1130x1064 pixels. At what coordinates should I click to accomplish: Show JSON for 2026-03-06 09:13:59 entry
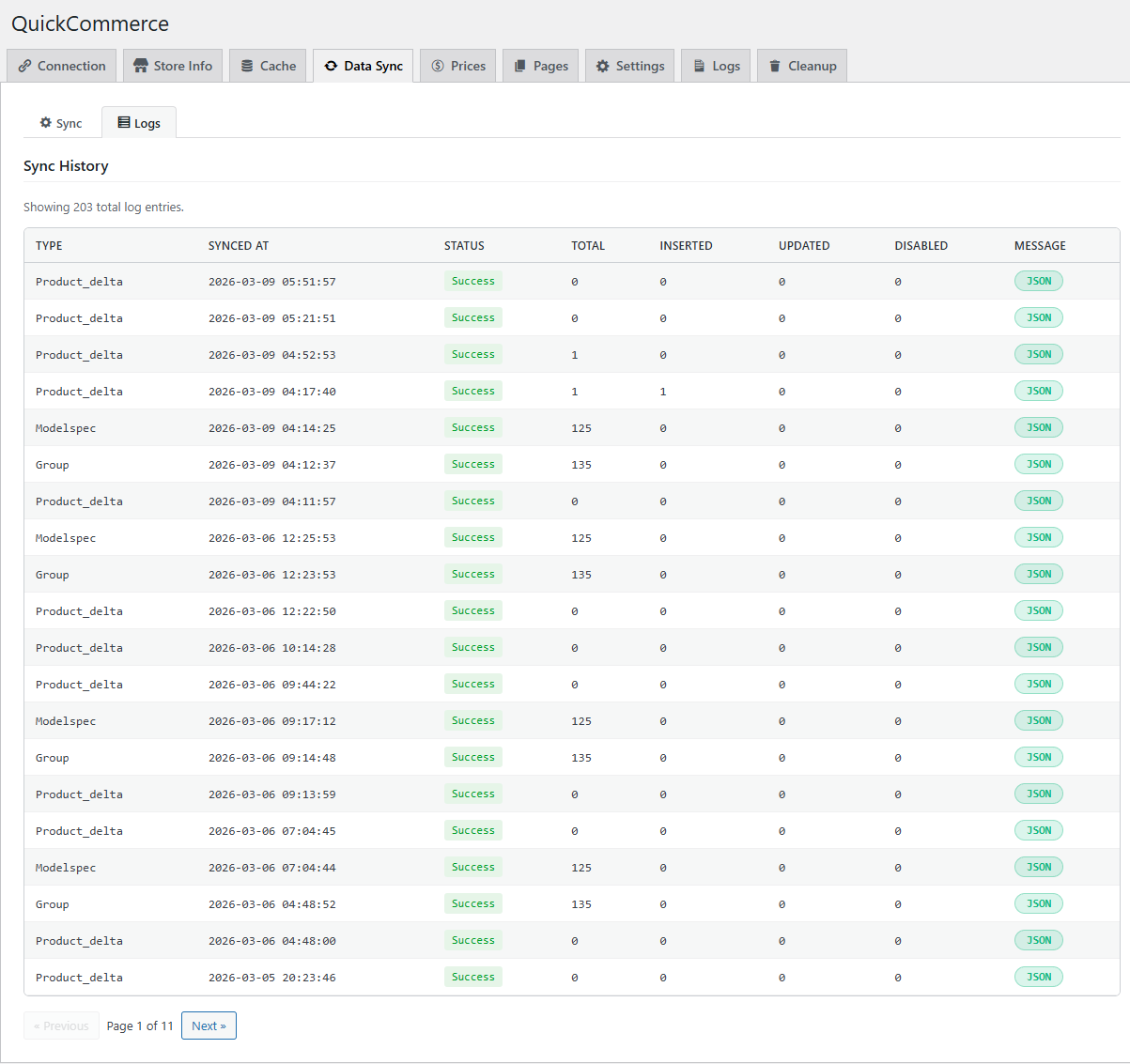[x=1039, y=794]
